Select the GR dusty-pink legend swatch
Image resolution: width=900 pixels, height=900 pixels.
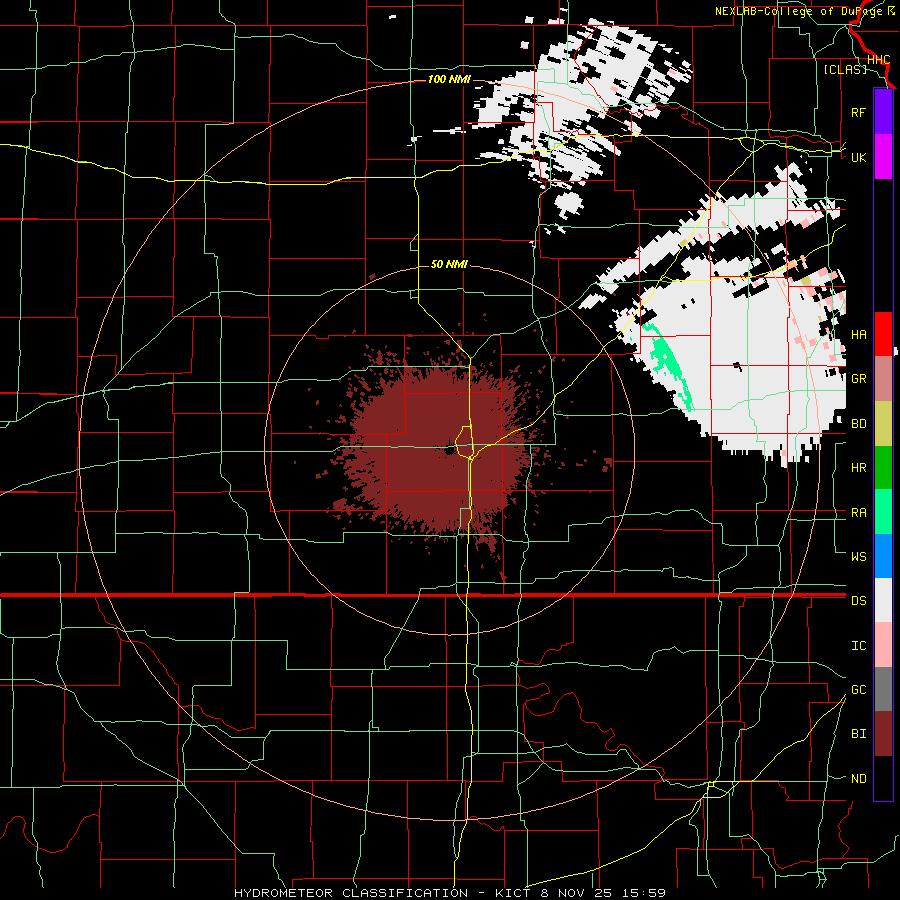(x=883, y=379)
